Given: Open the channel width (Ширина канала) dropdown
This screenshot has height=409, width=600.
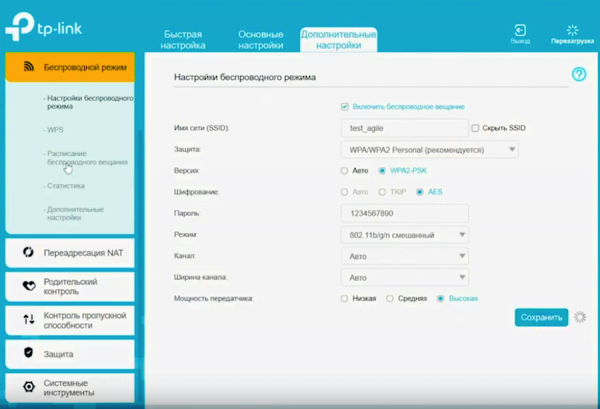Looking at the screenshot, I should 404,277.
